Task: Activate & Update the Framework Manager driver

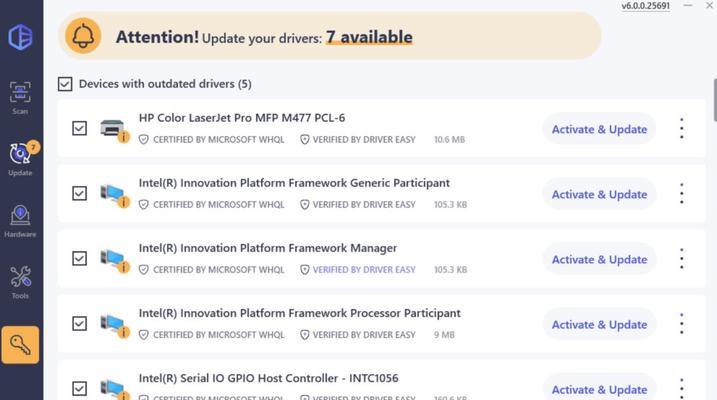Action: coord(599,260)
